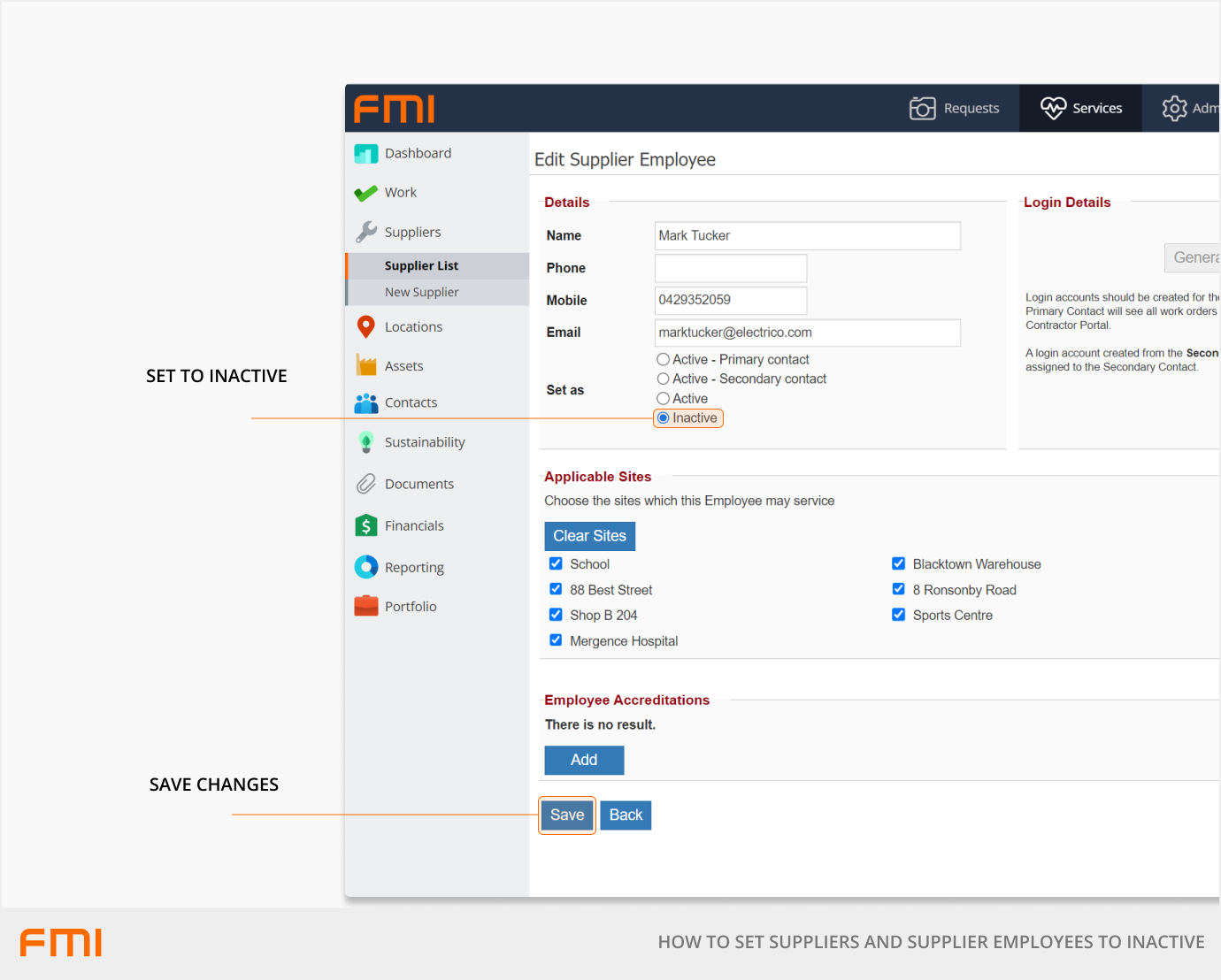Choose Active - Primary contact option
The width and height of the screenshot is (1221, 980).
click(x=664, y=360)
